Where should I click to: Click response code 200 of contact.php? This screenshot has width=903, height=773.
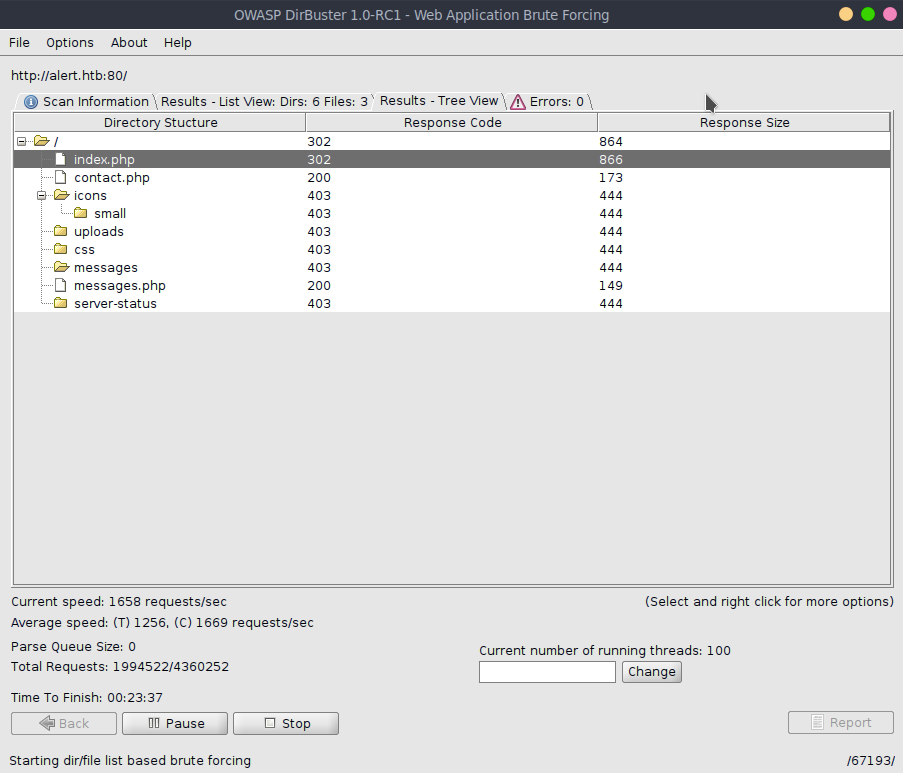pos(319,177)
